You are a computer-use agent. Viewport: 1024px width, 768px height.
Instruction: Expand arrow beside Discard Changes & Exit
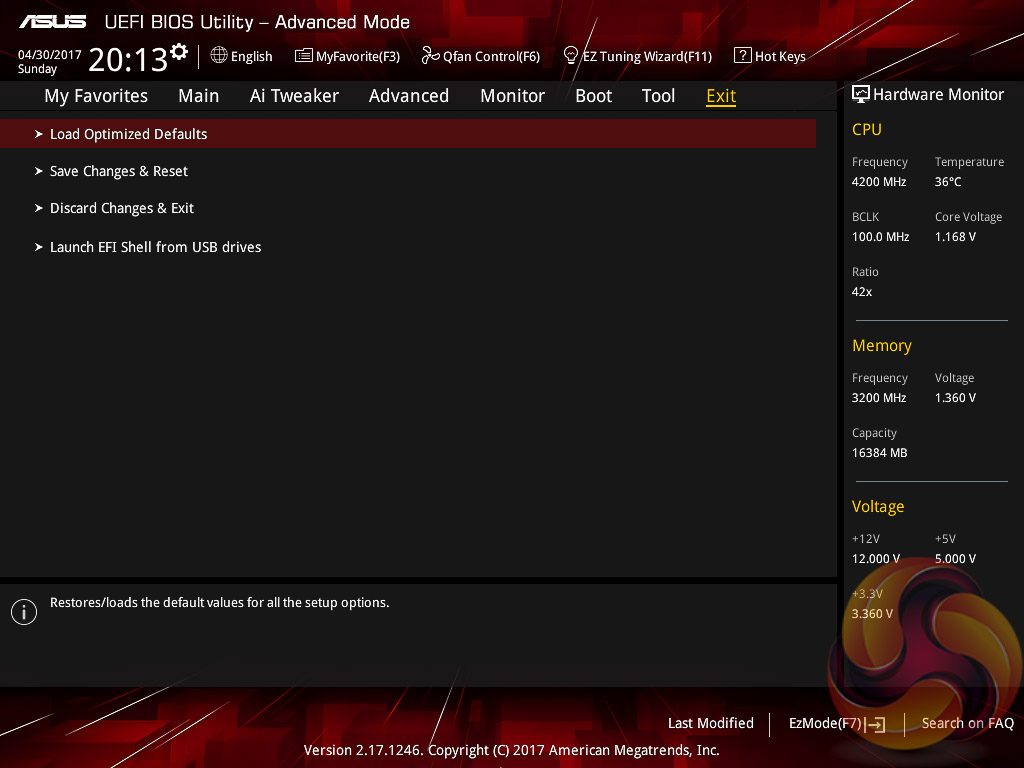coord(39,208)
